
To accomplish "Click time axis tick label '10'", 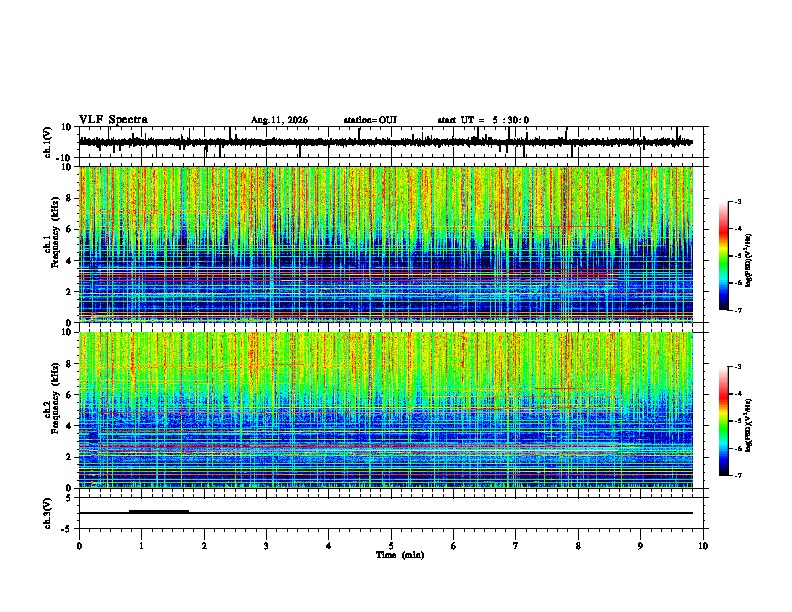I will coord(703,546).
